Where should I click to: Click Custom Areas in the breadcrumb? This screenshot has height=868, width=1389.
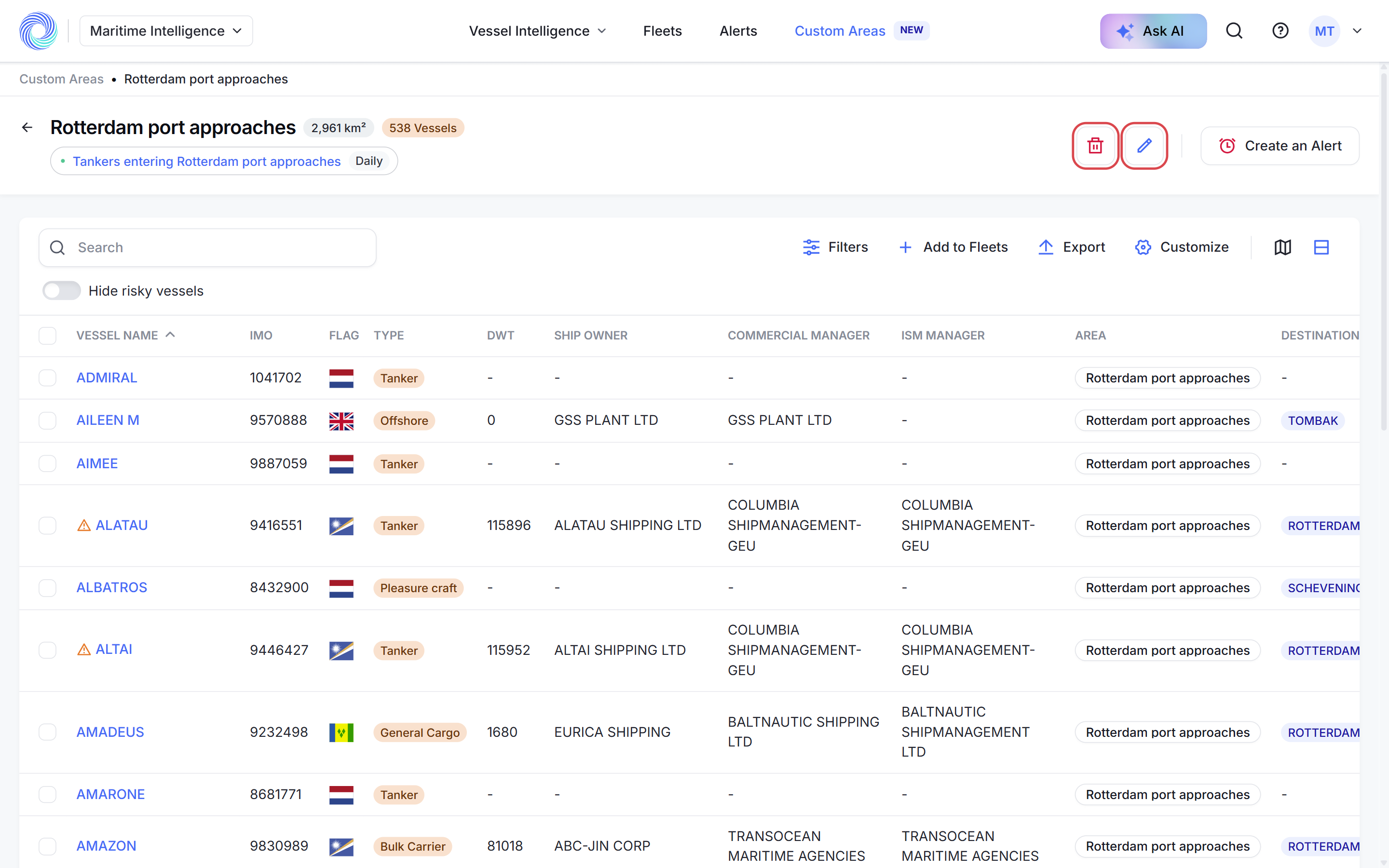[61, 79]
